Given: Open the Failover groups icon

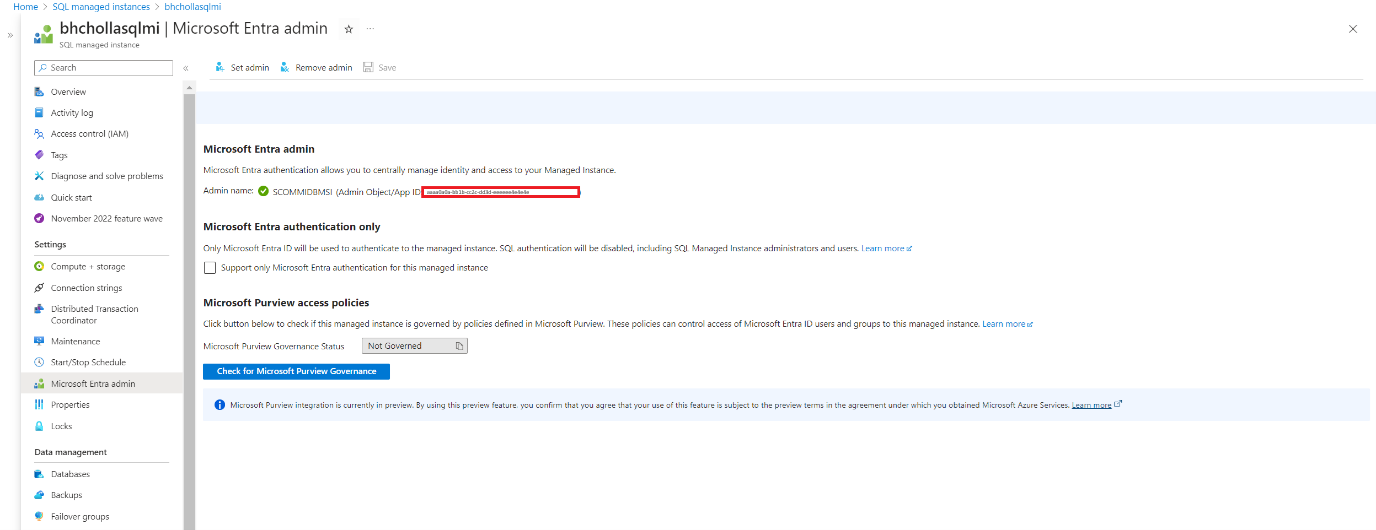Looking at the screenshot, I should click(39, 517).
